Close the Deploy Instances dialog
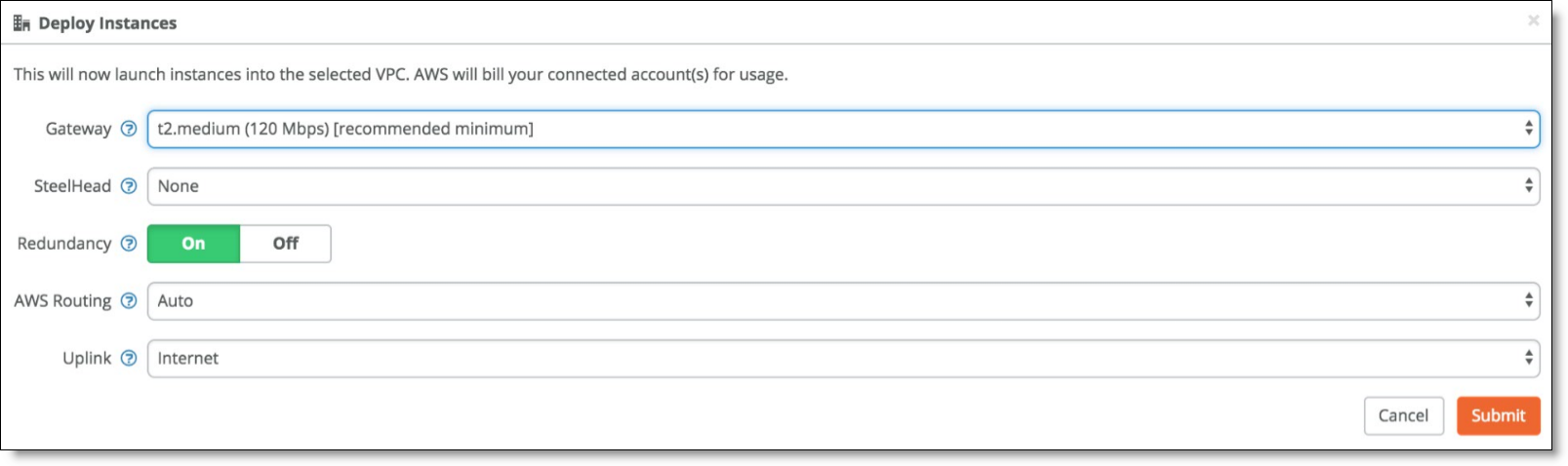 (x=1533, y=20)
